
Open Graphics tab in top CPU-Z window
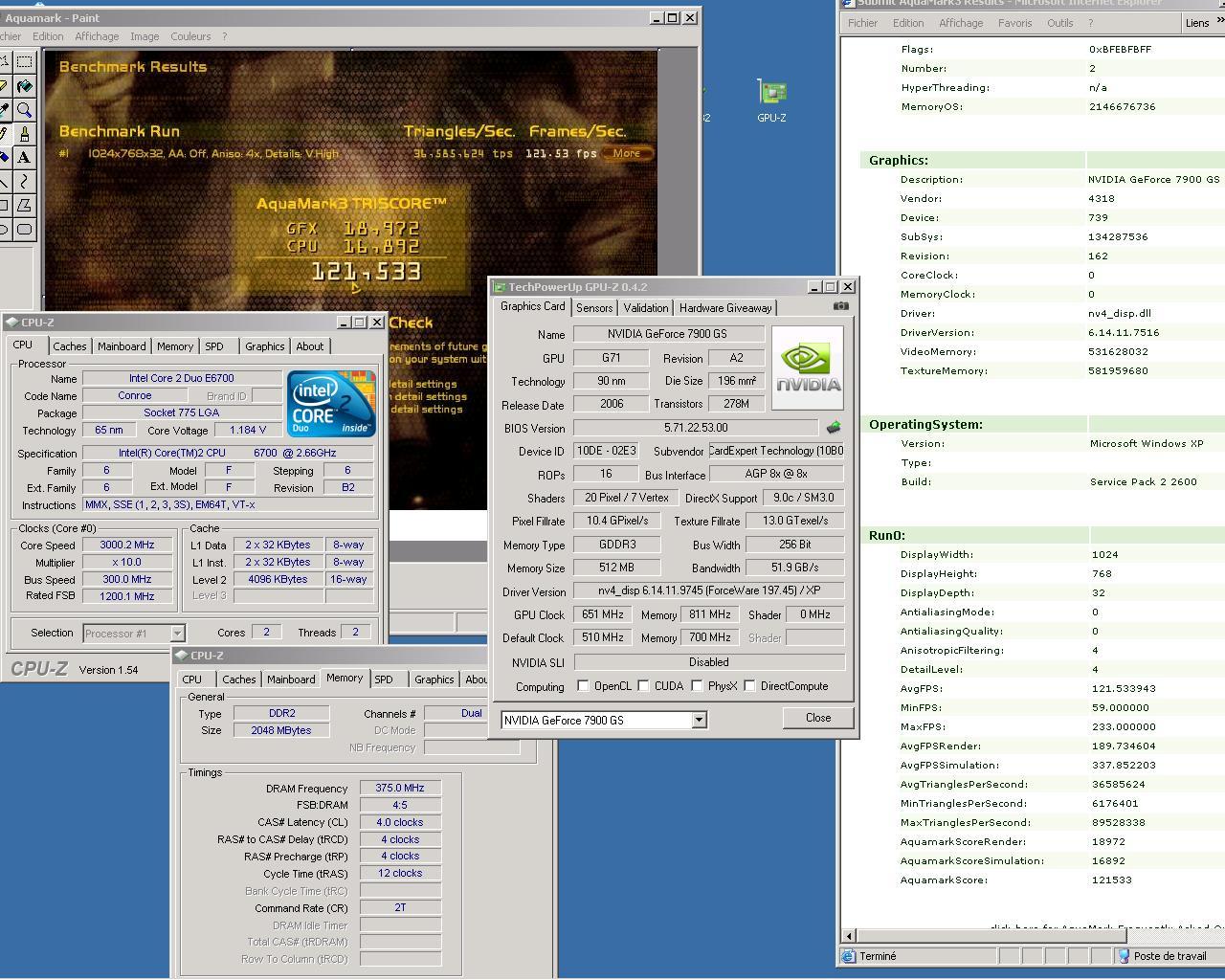(x=265, y=346)
